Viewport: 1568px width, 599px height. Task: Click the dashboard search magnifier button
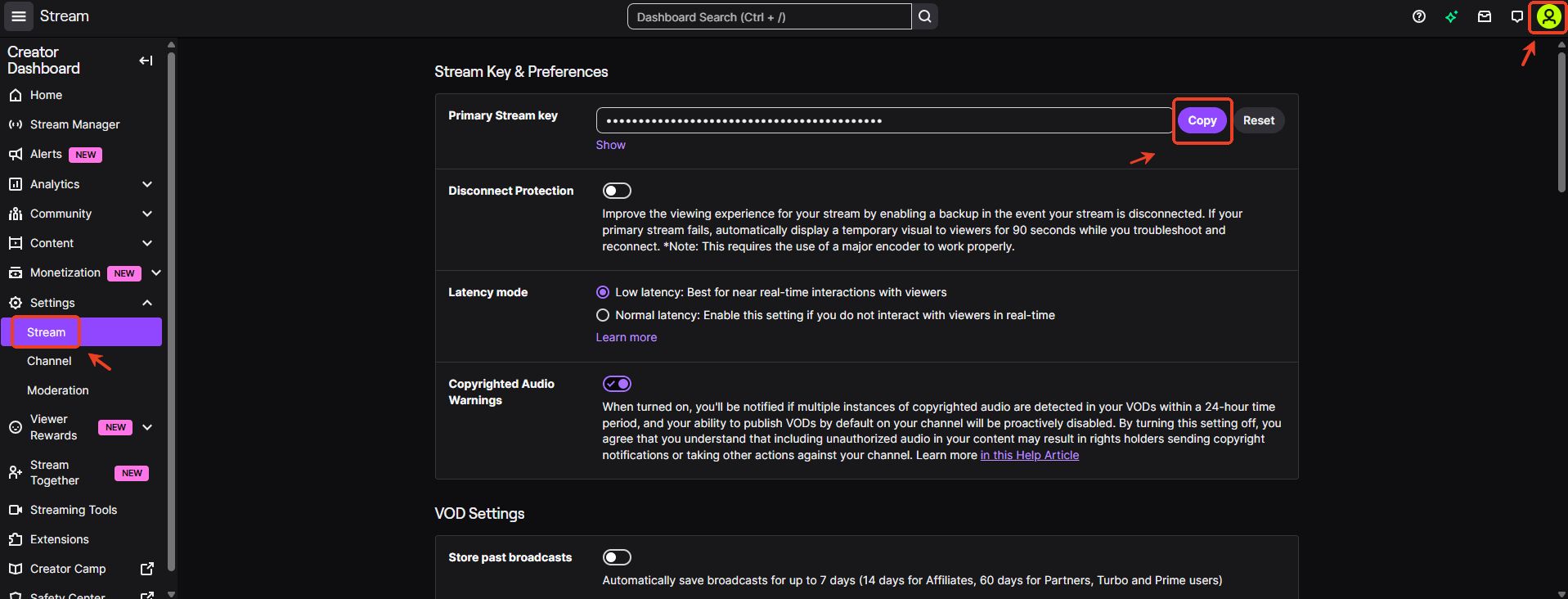[x=925, y=16]
